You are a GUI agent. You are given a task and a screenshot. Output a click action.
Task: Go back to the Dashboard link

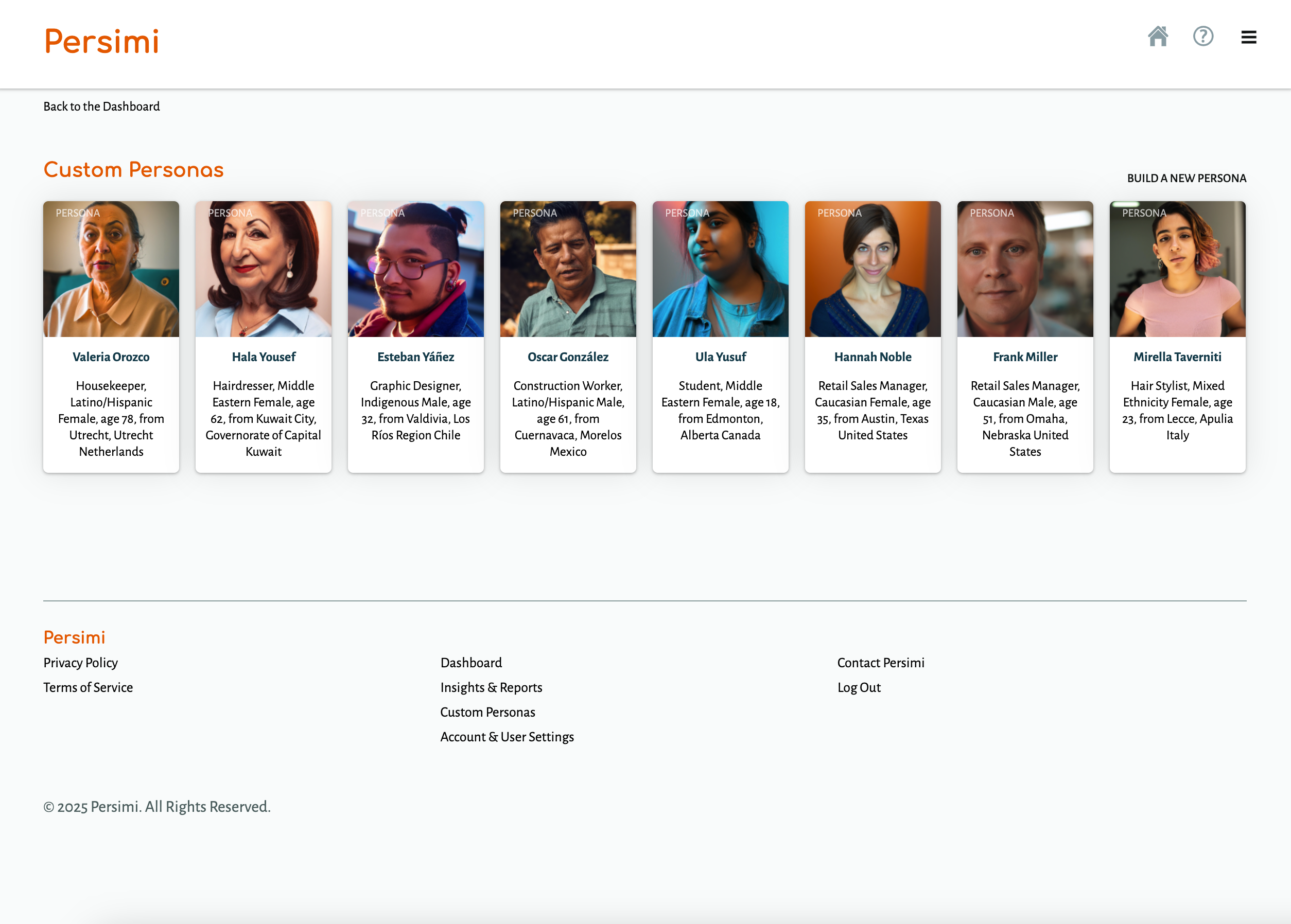102,106
